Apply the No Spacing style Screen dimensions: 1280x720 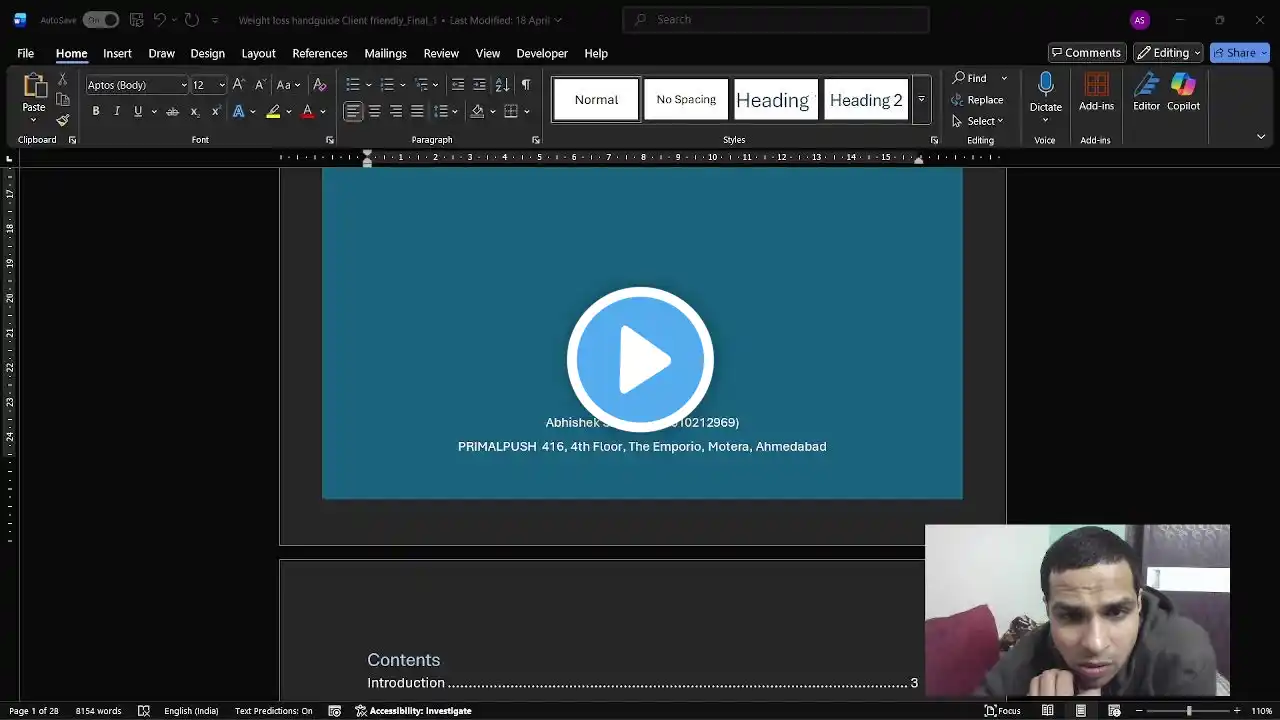click(686, 100)
